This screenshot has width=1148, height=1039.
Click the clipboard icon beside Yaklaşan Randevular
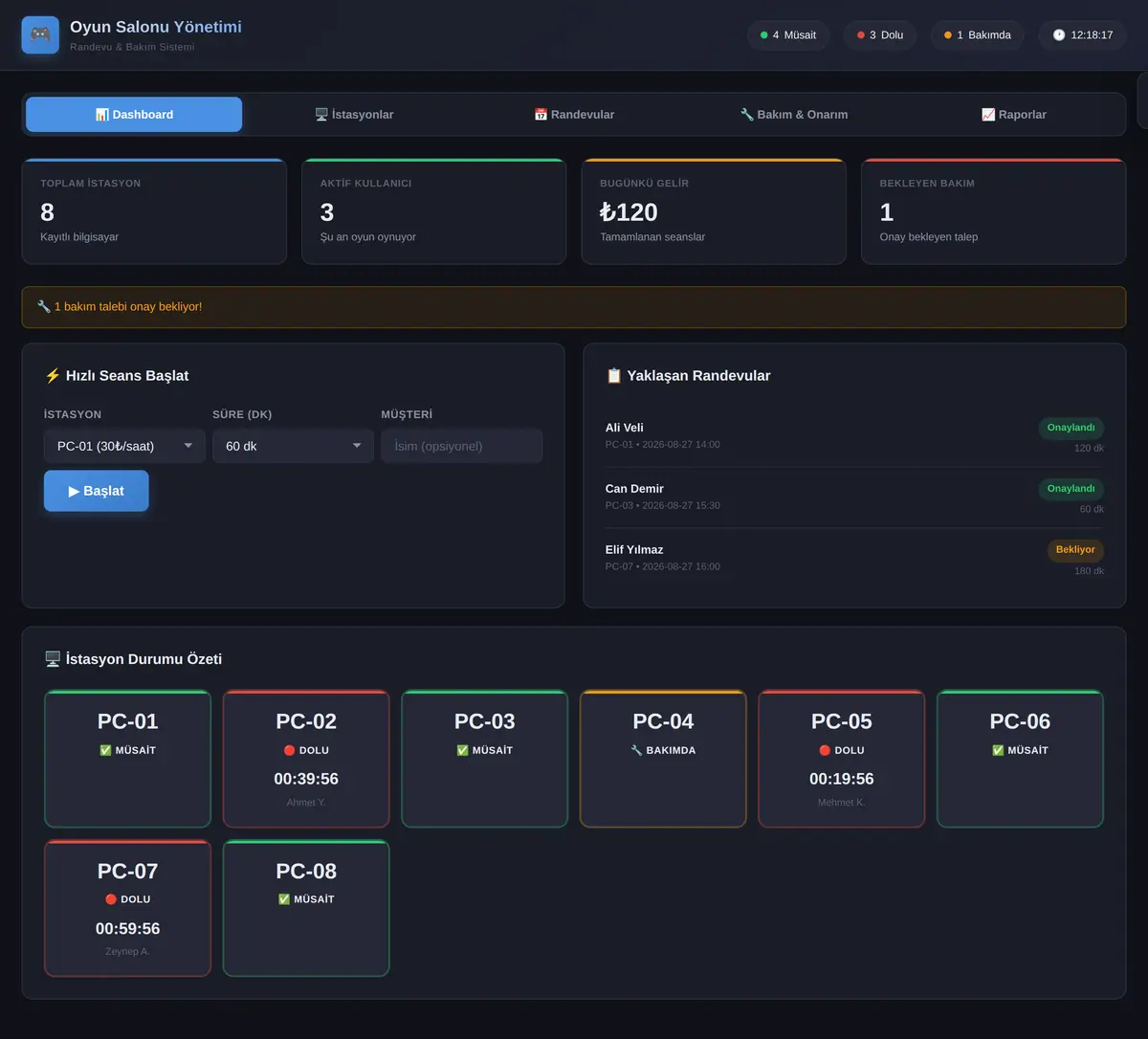pos(614,376)
